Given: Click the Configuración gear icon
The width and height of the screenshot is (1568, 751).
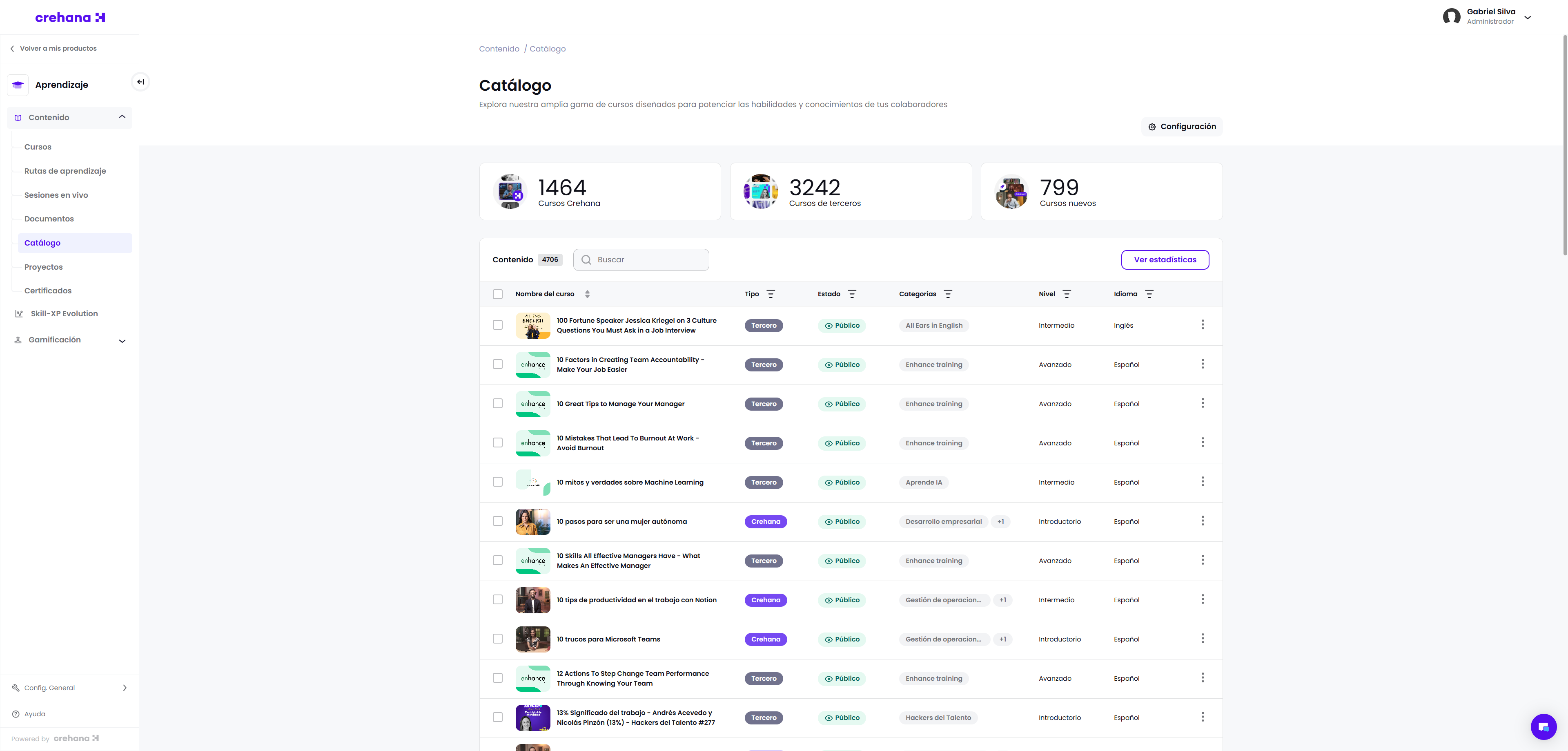Looking at the screenshot, I should pyautogui.click(x=1151, y=127).
